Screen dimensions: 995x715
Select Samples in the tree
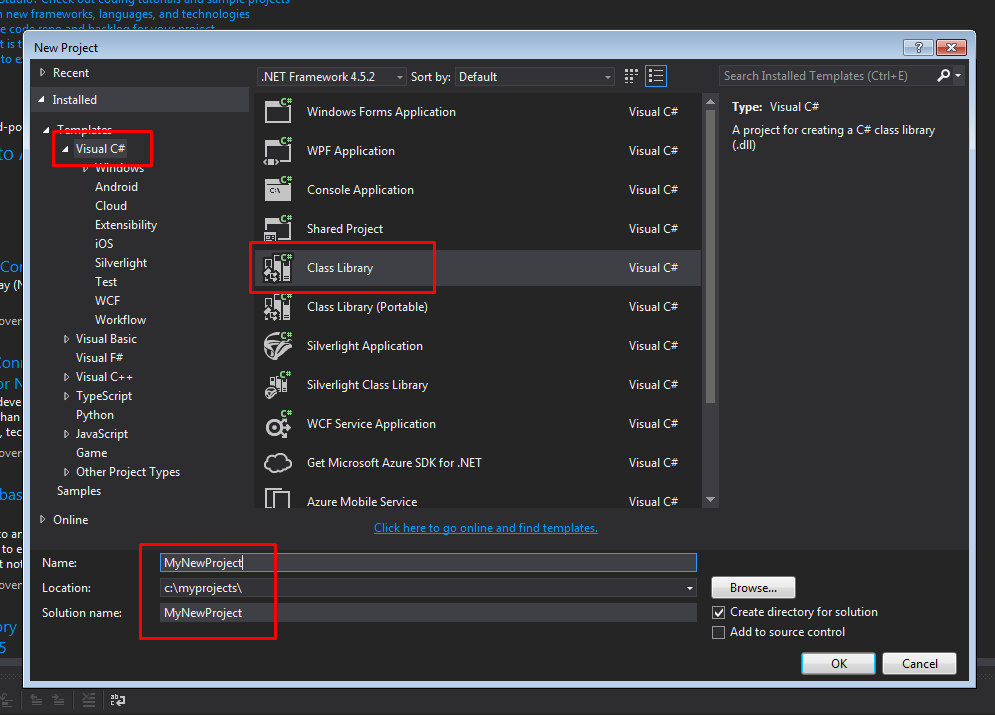coord(79,491)
